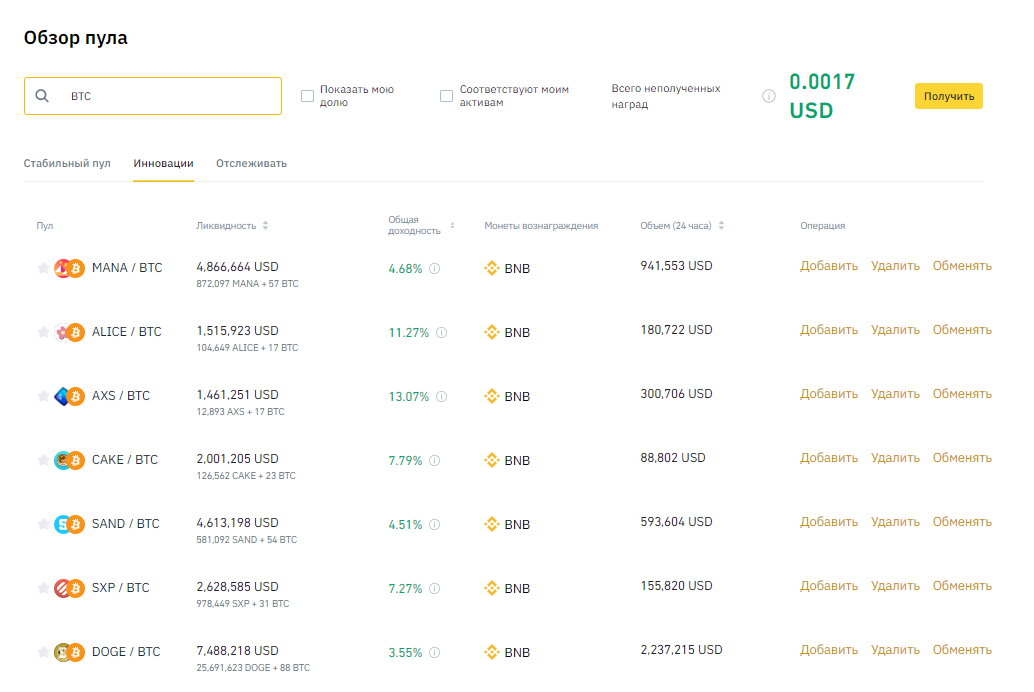The image size is (1034, 692).
Task: Sort the table by Ликвидность
Action: click(264, 225)
